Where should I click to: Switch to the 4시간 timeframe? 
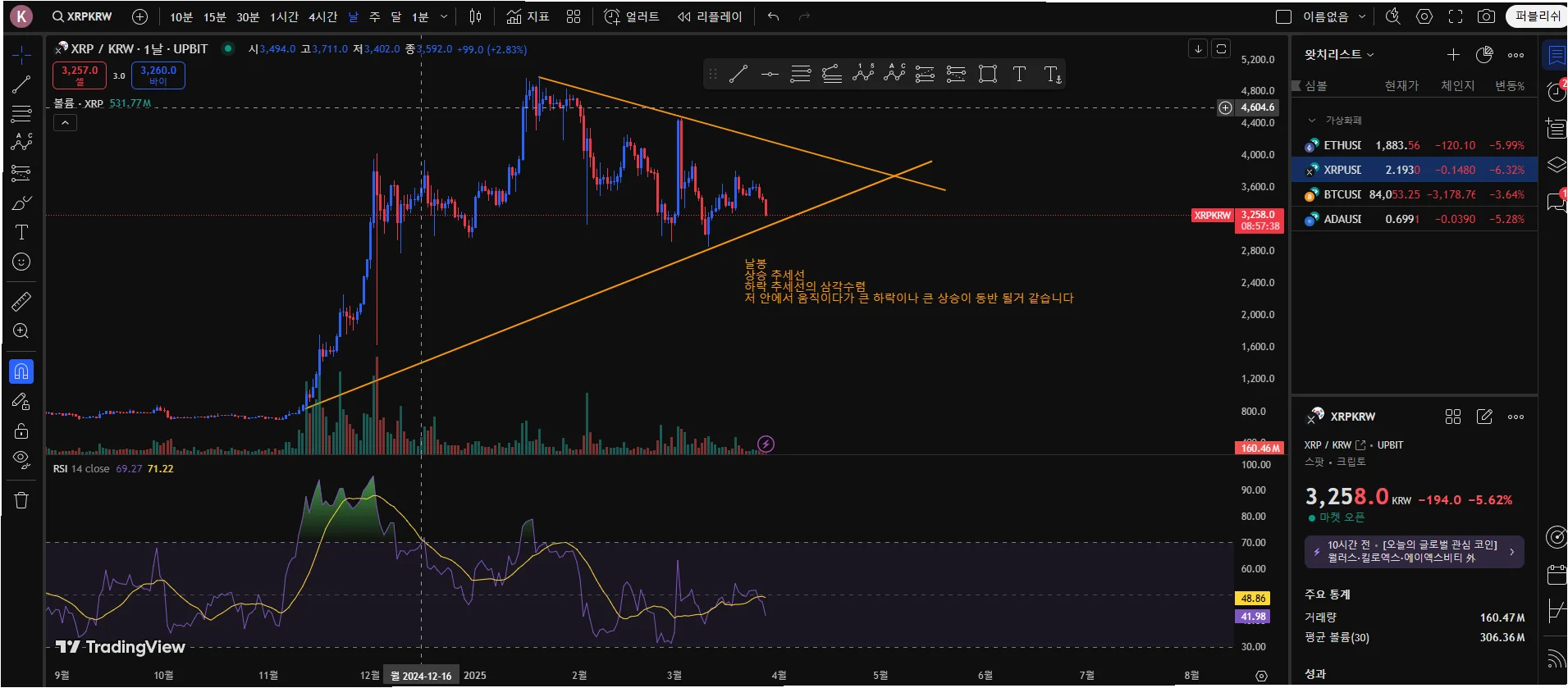pos(322,16)
